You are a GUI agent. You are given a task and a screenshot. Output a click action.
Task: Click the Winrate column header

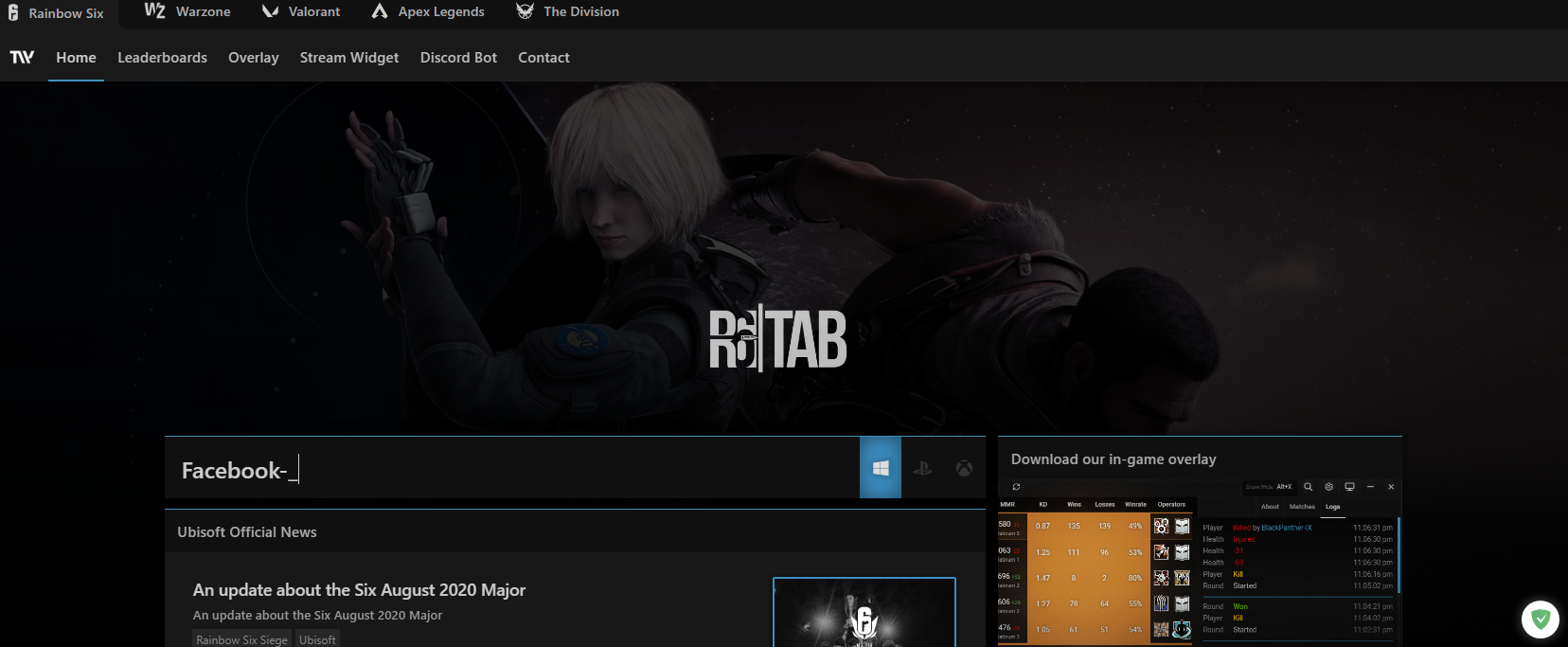(x=1135, y=505)
